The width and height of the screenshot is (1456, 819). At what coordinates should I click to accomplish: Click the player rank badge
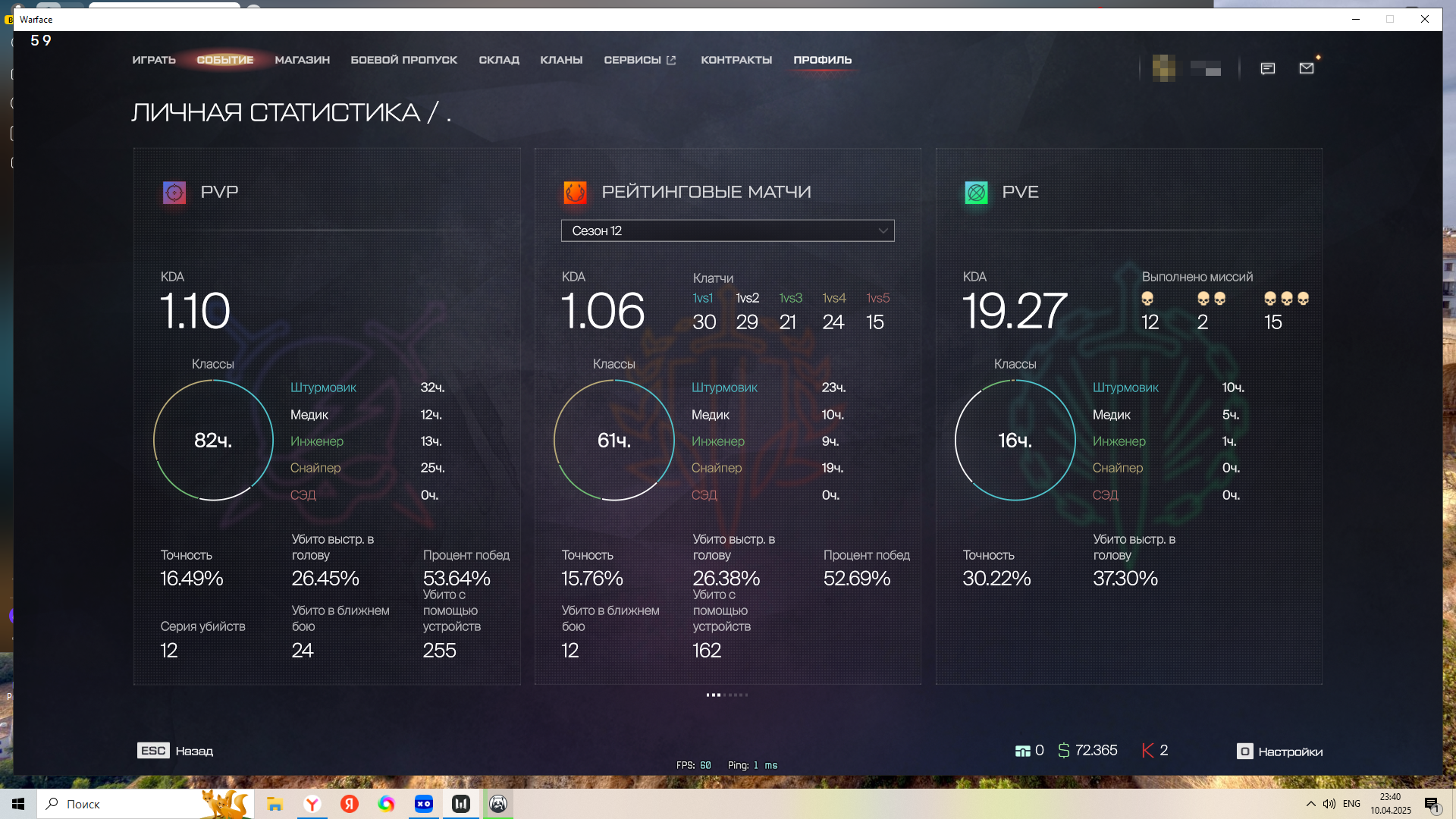(x=1206, y=68)
